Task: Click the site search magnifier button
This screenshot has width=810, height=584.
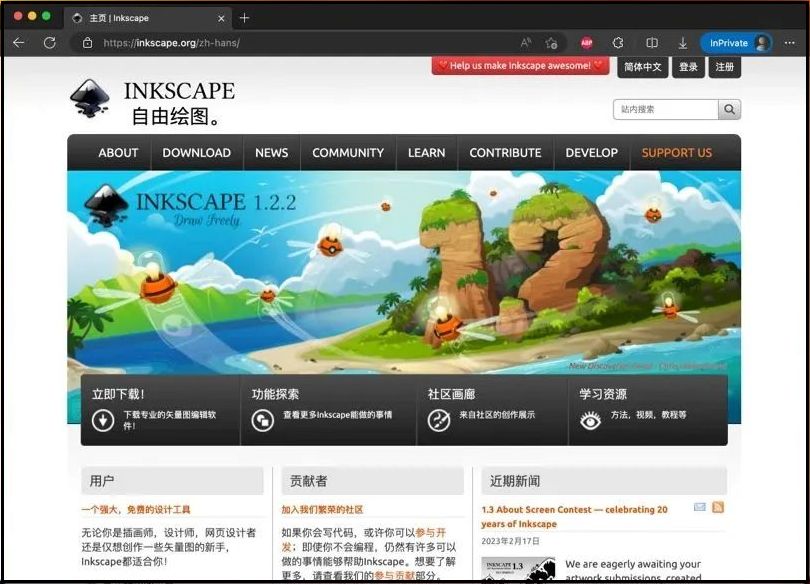Action: (730, 110)
